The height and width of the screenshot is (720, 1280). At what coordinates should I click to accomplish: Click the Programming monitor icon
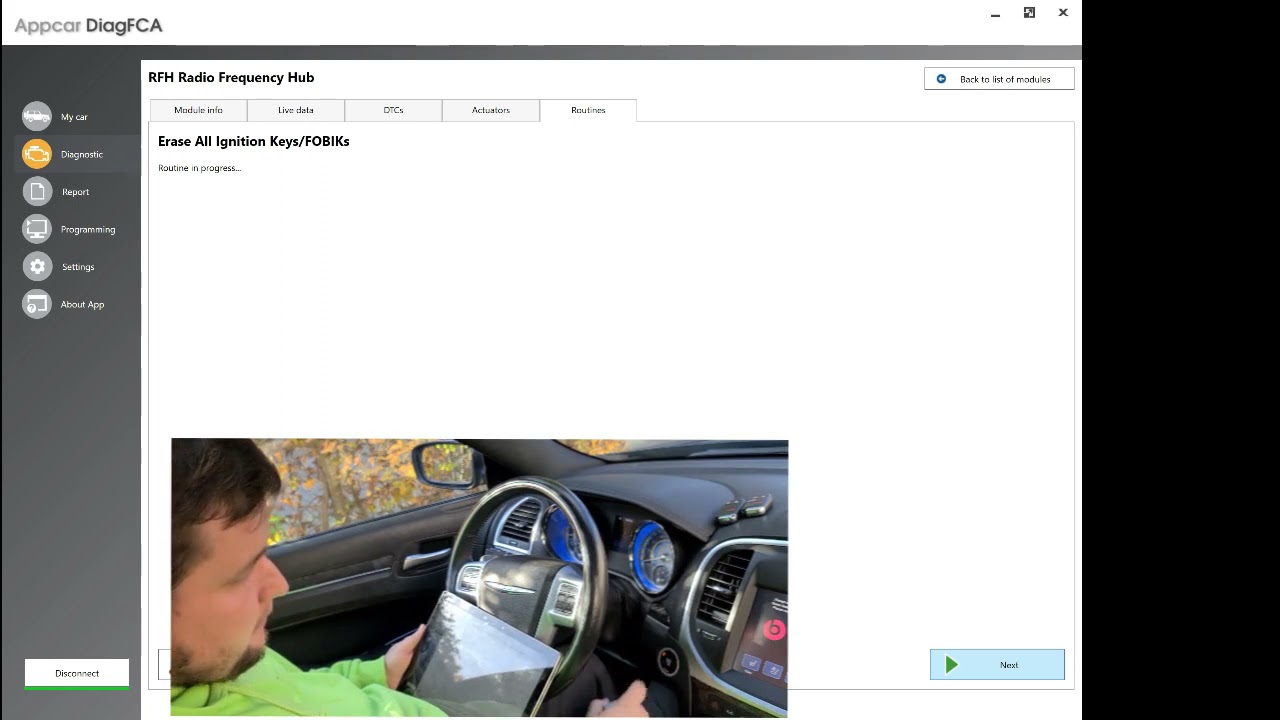click(x=37, y=229)
